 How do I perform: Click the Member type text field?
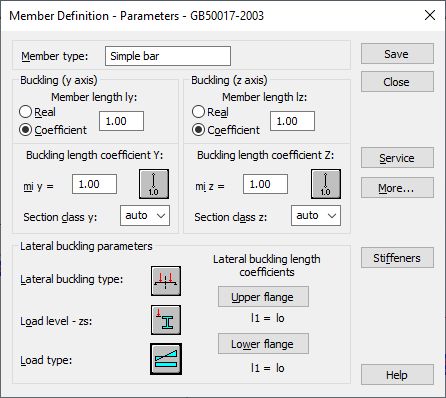point(168,56)
